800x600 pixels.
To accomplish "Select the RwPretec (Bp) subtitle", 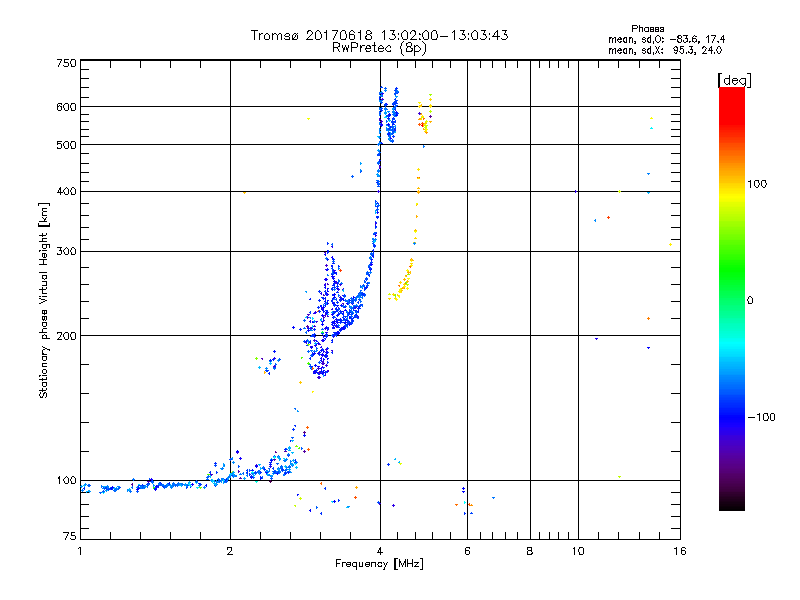I will (379, 47).
